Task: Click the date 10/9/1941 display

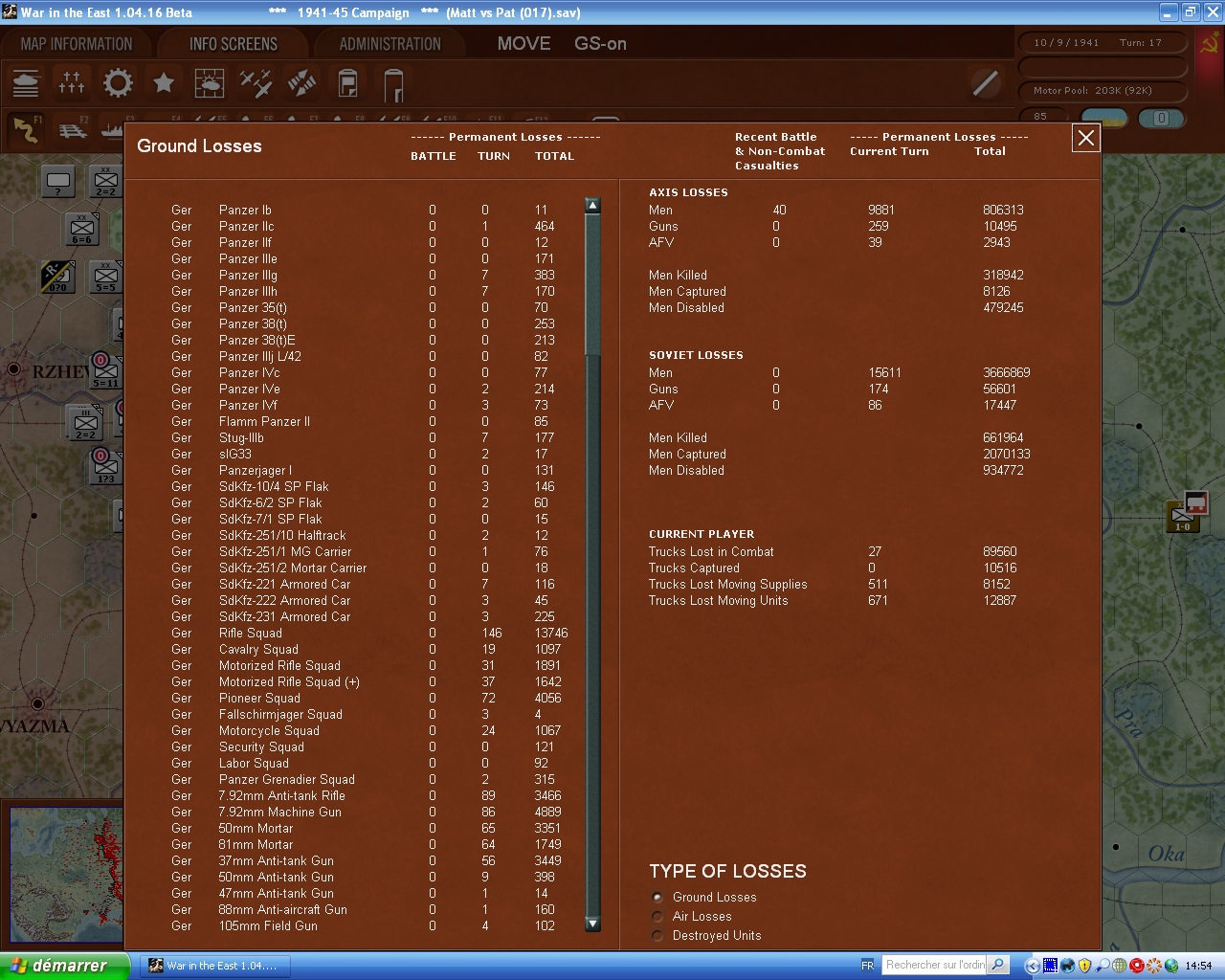Action: click(x=1066, y=43)
